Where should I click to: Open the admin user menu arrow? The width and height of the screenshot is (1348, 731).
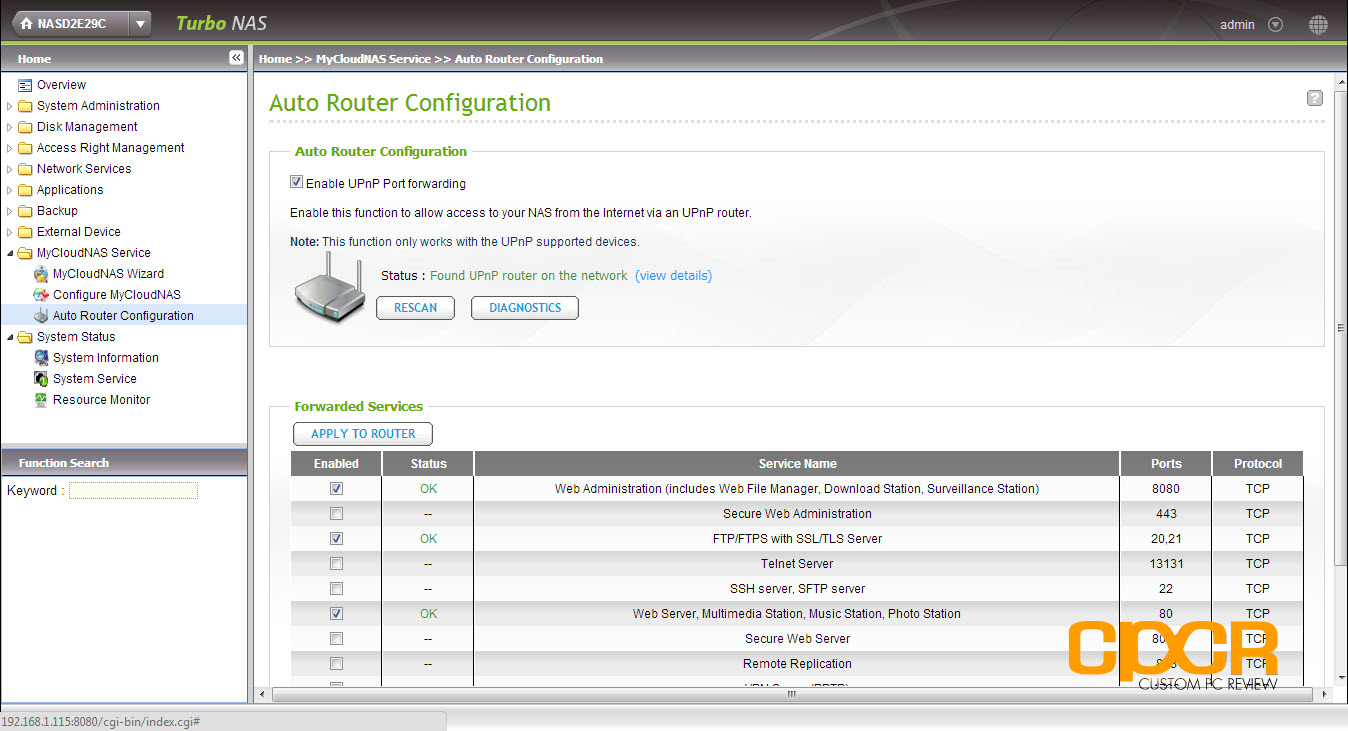coord(1275,24)
